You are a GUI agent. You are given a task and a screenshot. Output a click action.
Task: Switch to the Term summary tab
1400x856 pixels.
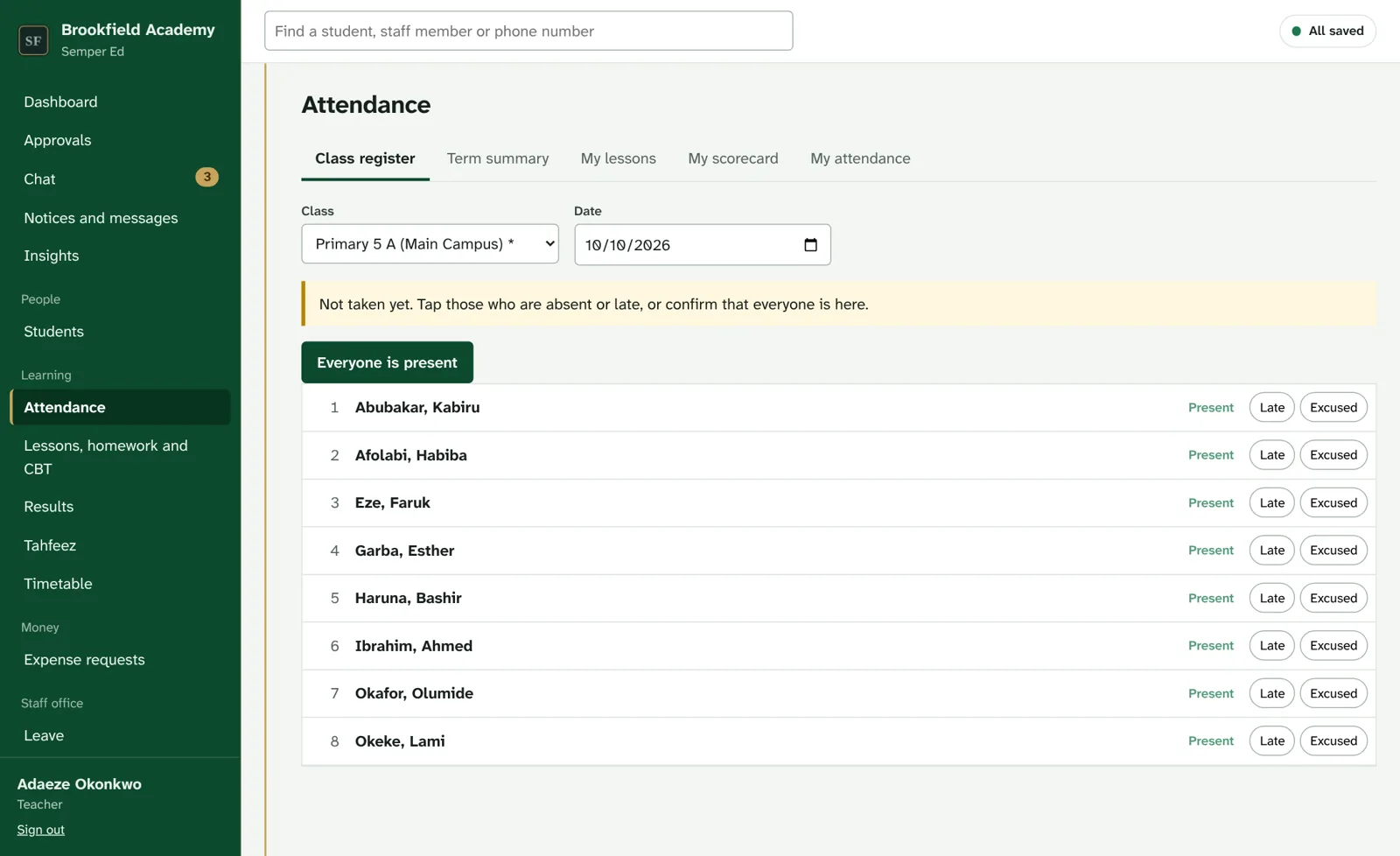coord(498,158)
